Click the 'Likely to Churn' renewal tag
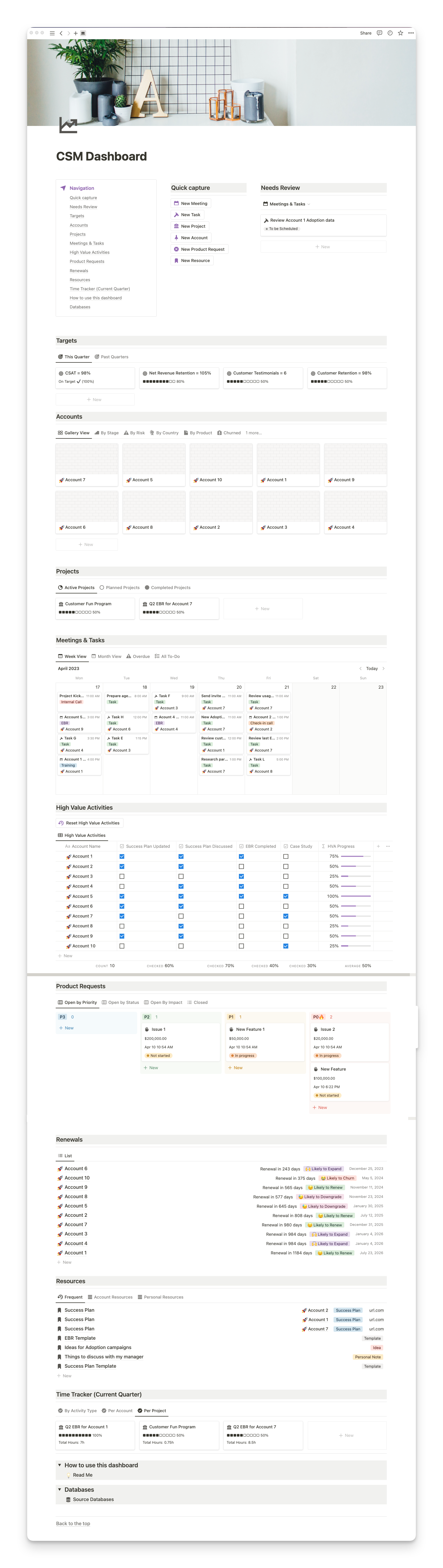 338,1178
